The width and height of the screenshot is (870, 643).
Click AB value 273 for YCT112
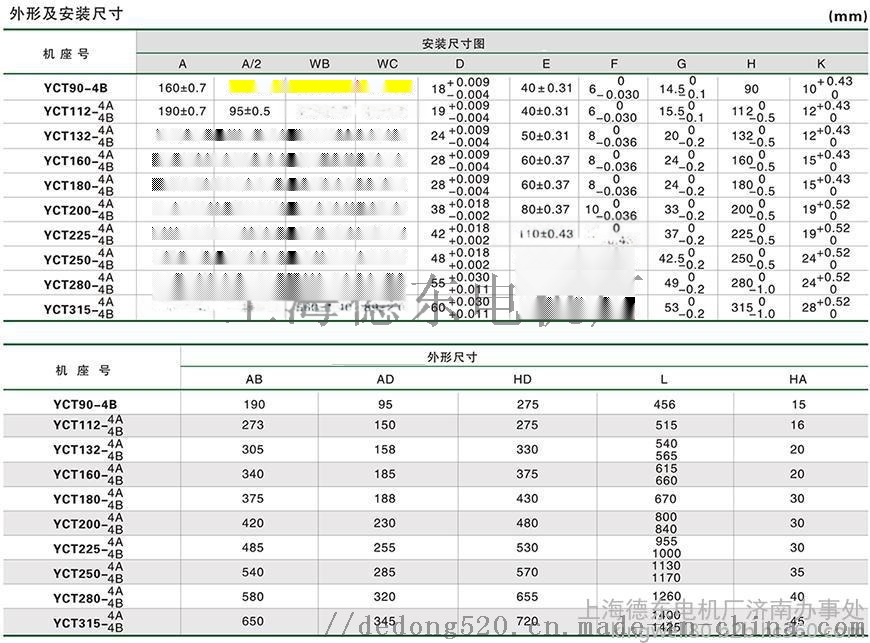(252, 425)
